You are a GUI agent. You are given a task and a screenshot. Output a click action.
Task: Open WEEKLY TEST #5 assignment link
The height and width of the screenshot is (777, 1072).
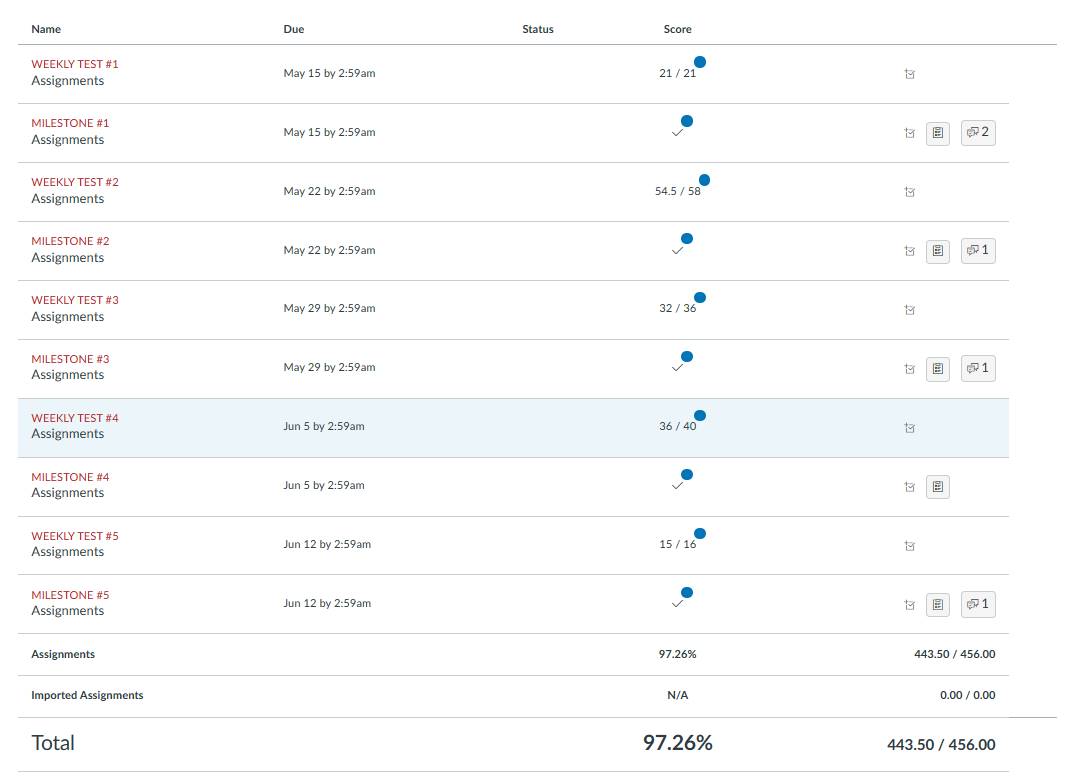(x=75, y=536)
